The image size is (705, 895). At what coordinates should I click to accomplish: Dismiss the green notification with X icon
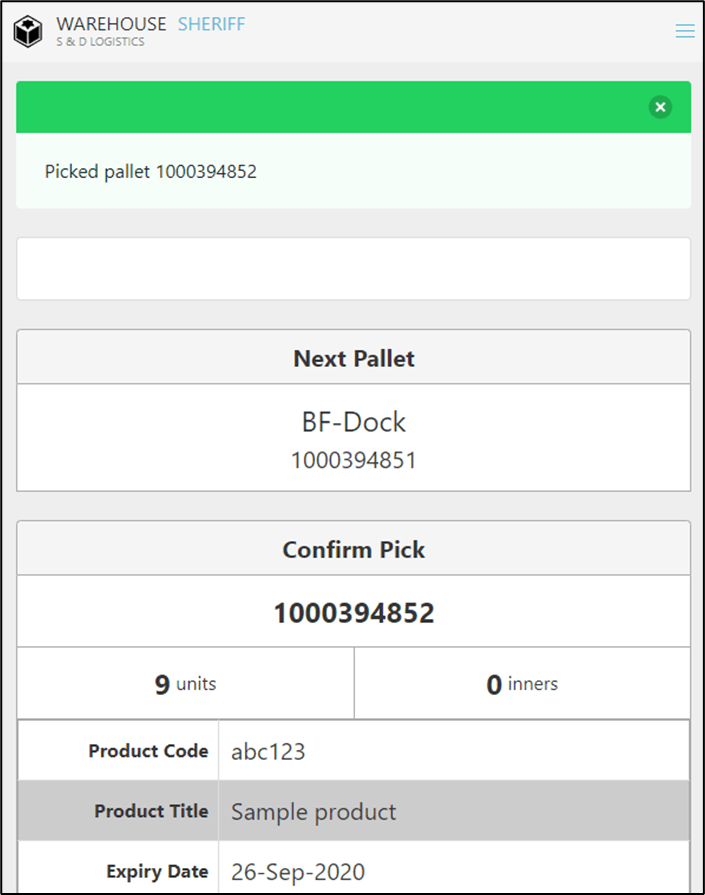[660, 107]
